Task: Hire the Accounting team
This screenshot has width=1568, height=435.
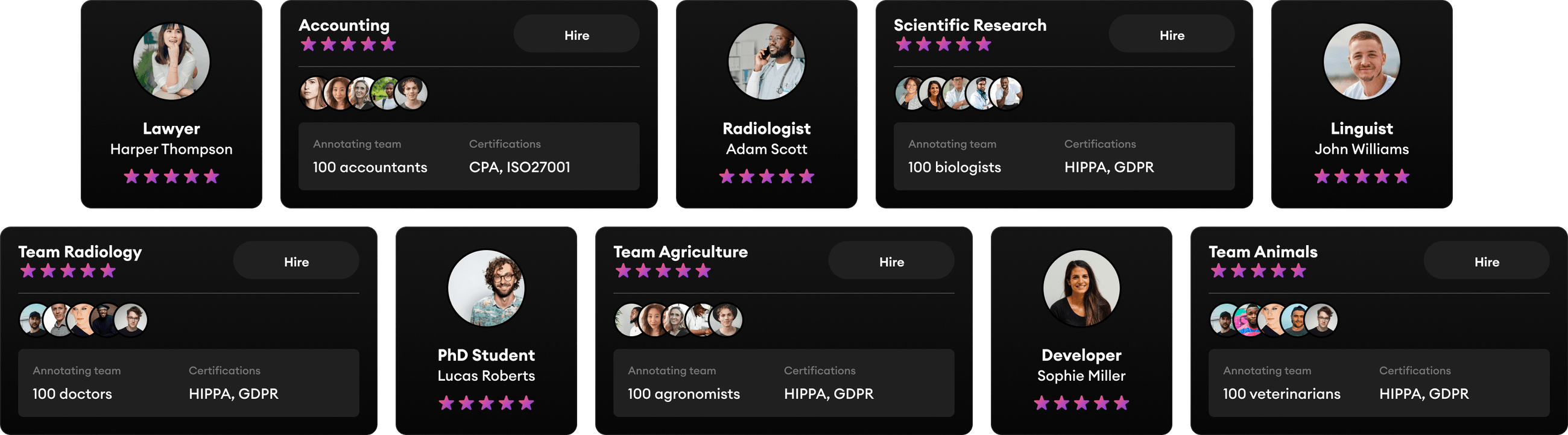Action: 576,35
